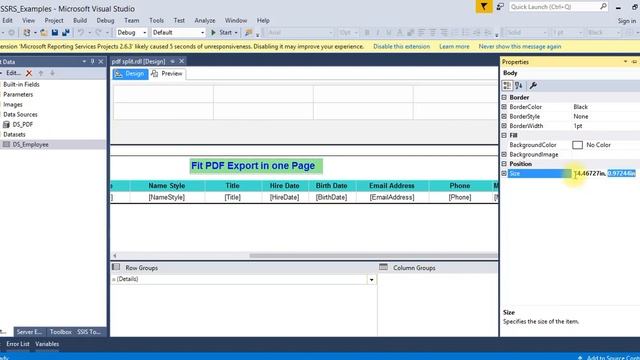Open the Debug menu
The image size is (640, 360).
coord(105,20)
